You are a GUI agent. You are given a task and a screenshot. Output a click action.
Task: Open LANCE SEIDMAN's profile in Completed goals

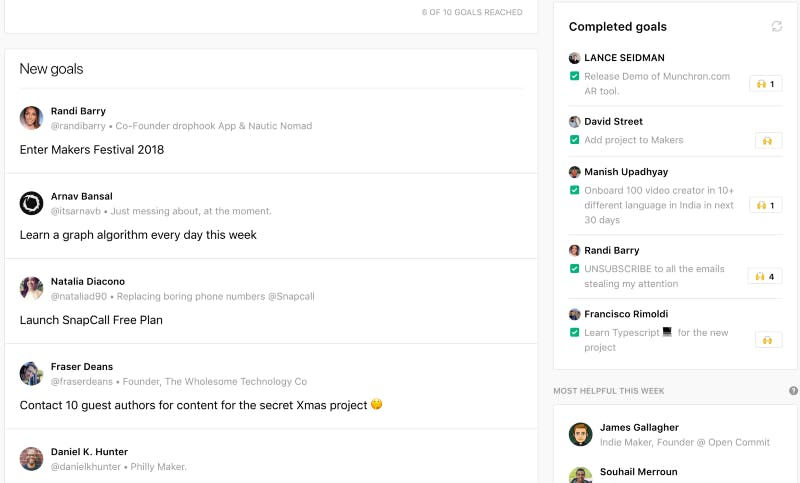[624, 58]
